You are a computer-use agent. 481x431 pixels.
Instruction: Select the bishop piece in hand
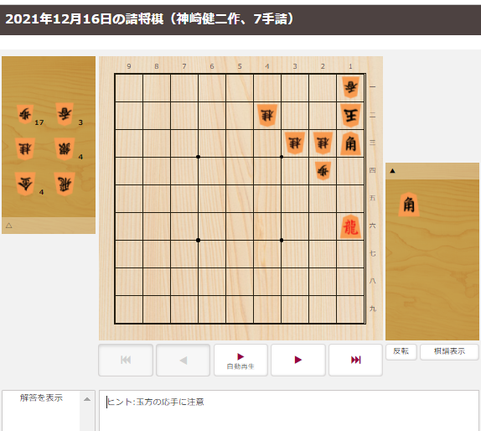(409, 204)
